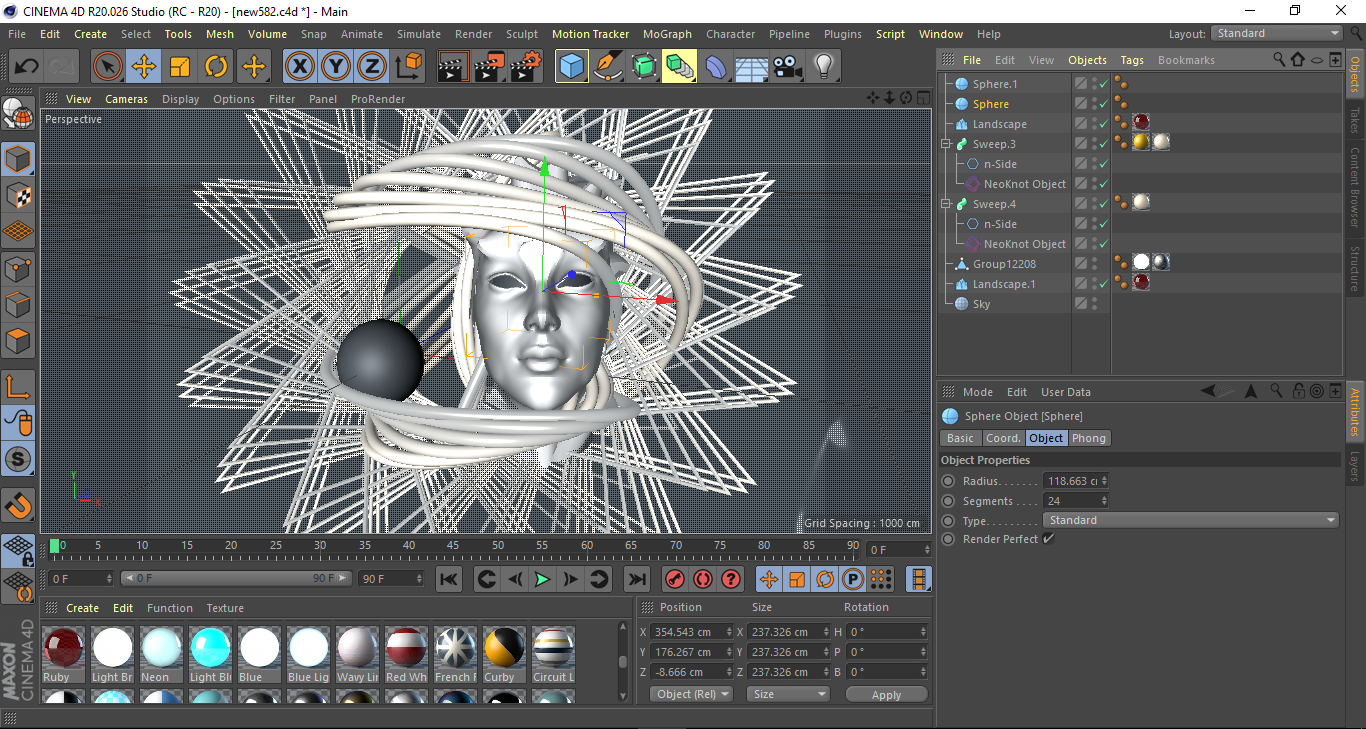Activate the Scale tool

click(180, 67)
